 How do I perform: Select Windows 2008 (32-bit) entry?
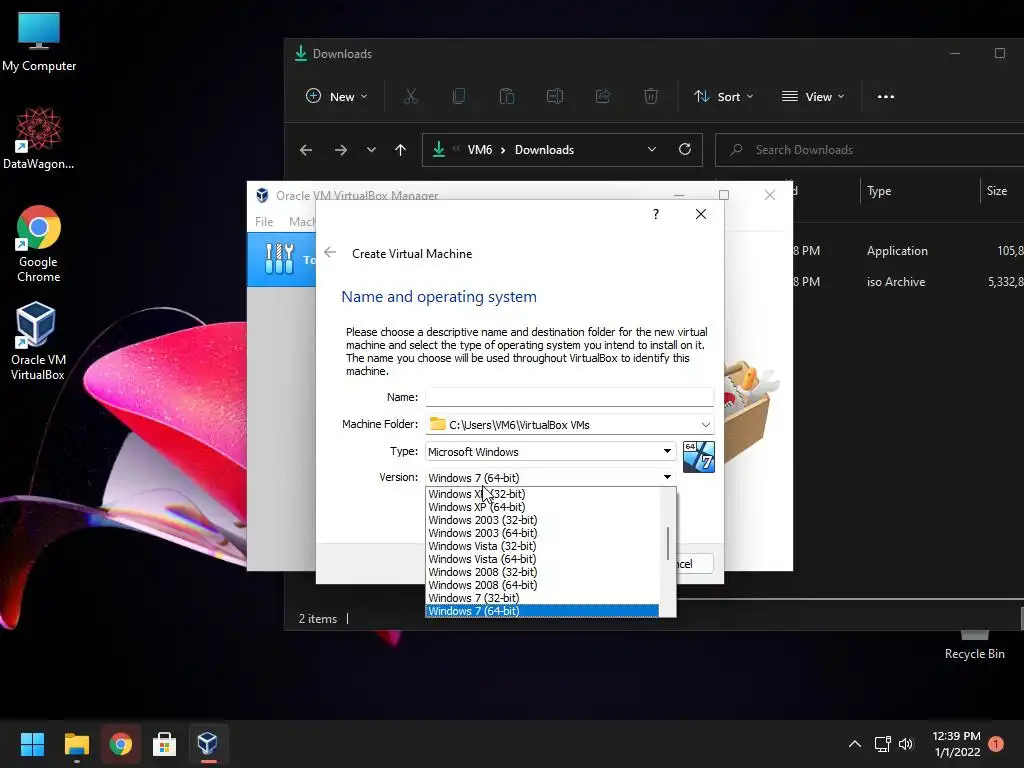pyautogui.click(x=542, y=573)
